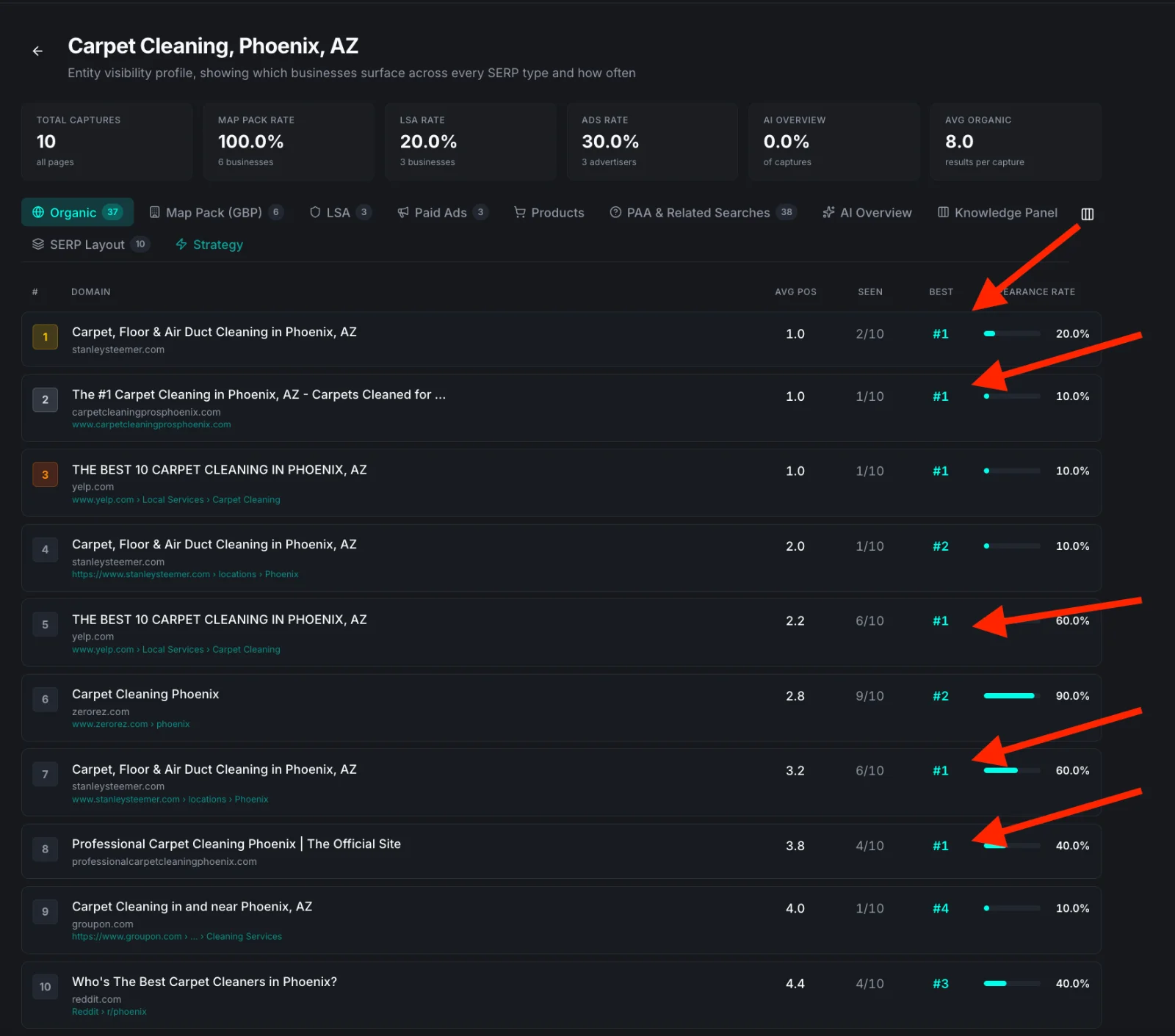Select 'Carpet Cleaning Phoenix' title text

click(145, 694)
